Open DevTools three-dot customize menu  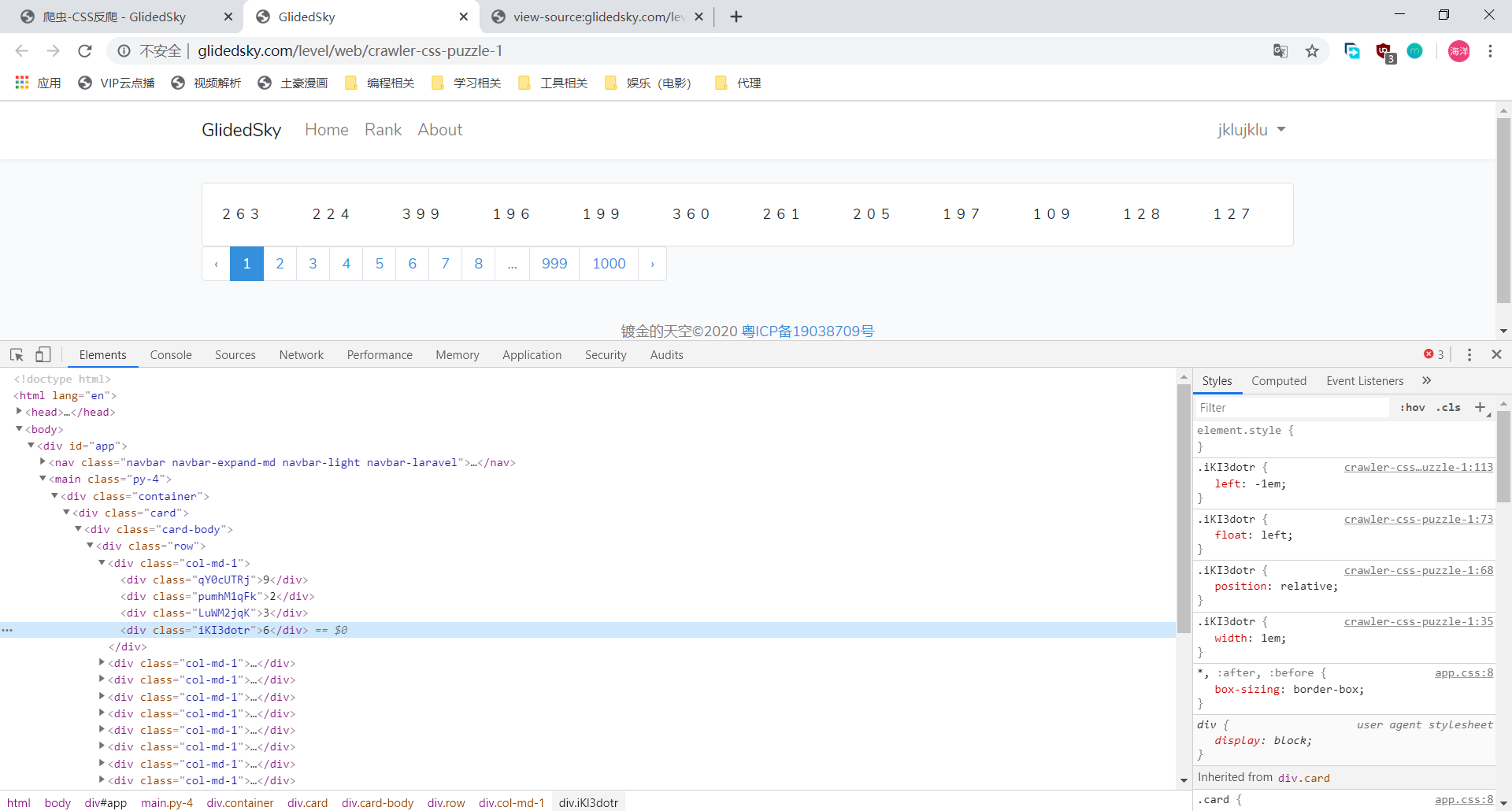point(1469,355)
